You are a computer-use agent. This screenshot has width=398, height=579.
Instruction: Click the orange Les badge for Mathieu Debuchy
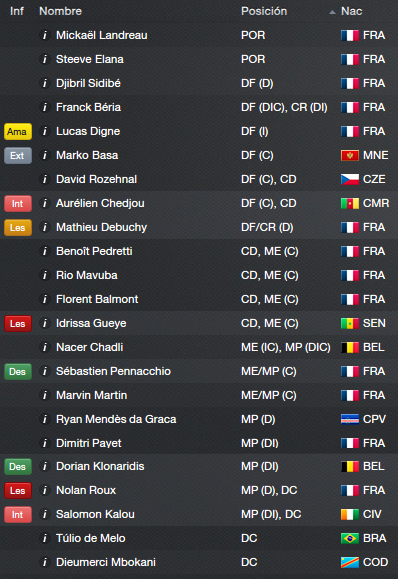[18, 227]
